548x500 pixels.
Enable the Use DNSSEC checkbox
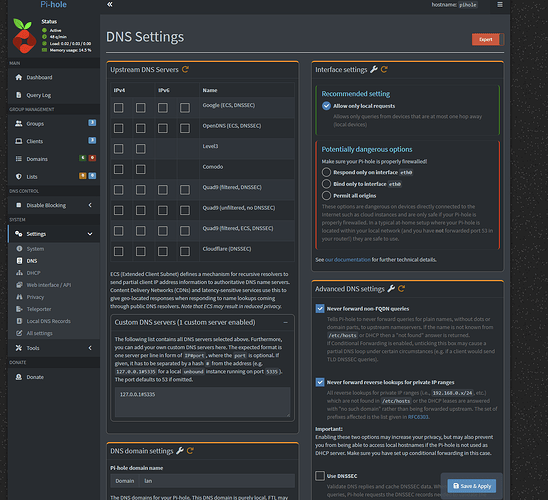(320, 476)
